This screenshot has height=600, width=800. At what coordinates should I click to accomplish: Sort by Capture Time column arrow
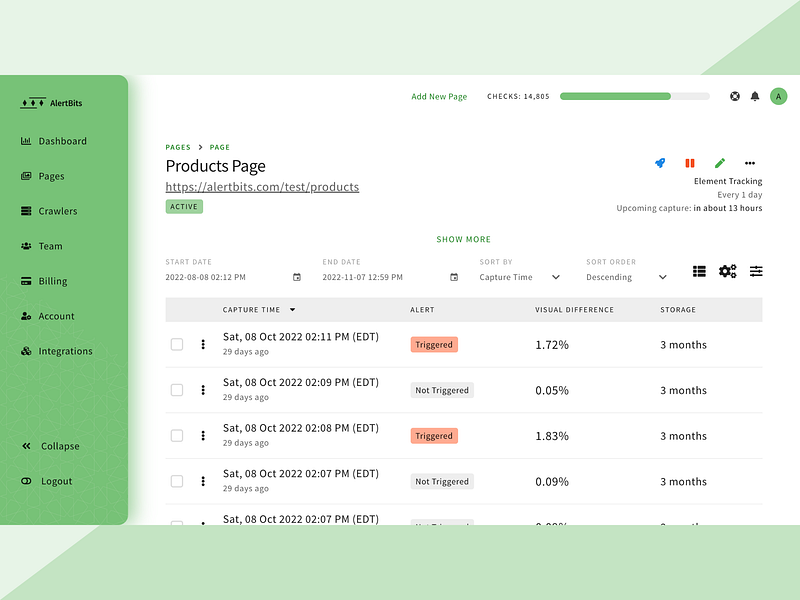(292, 310)
